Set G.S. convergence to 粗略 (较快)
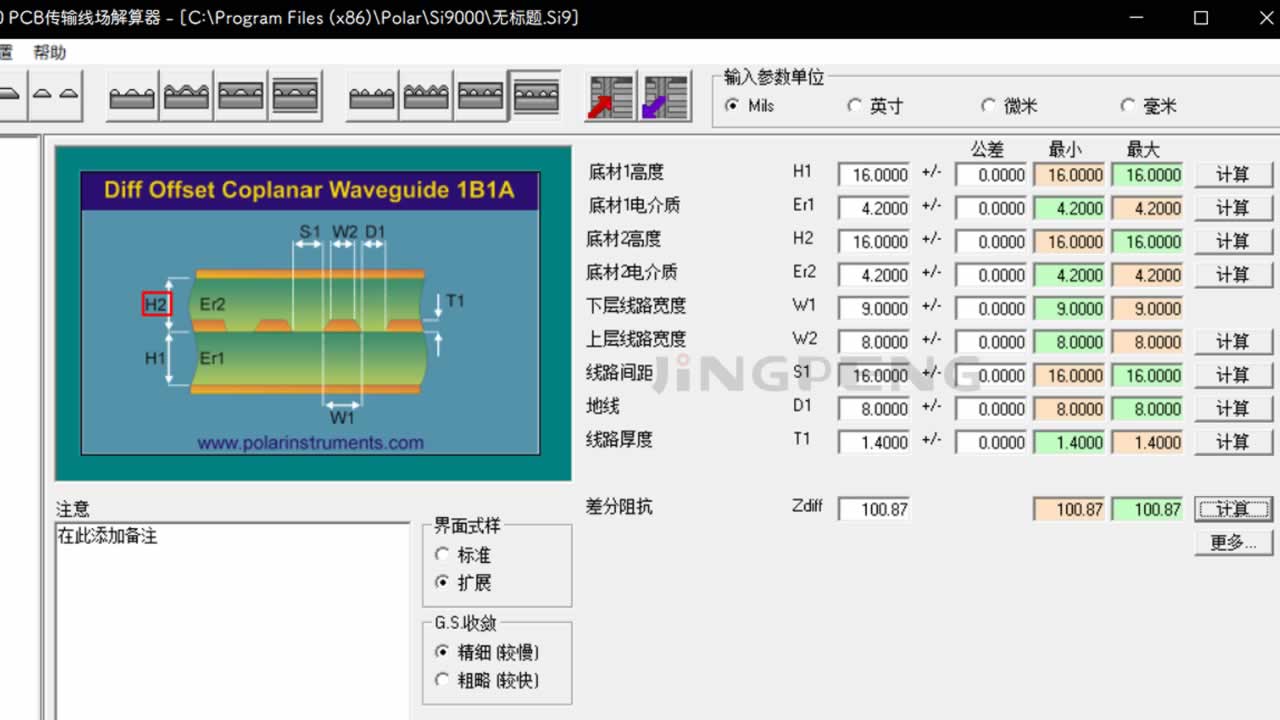Viewport: 1280px width, 720px height. point(487,680)
